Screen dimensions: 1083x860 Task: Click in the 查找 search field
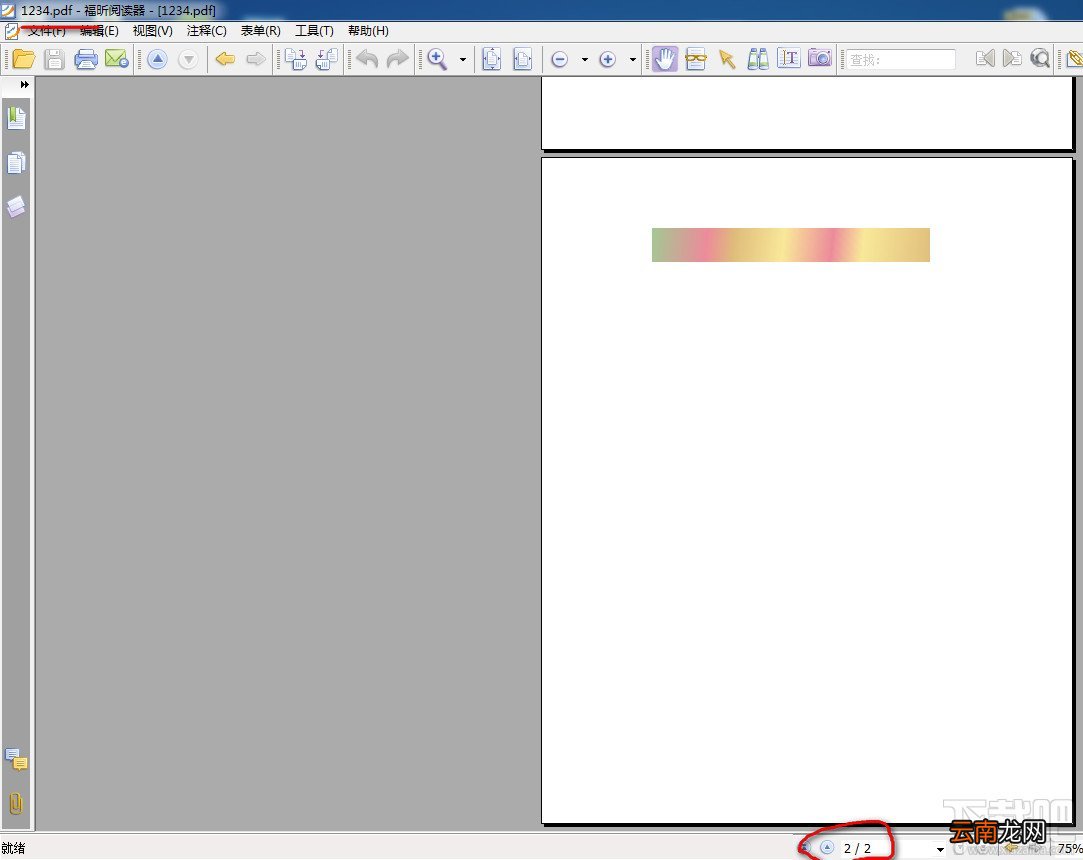pyautogui.click(x=901, y=60)
